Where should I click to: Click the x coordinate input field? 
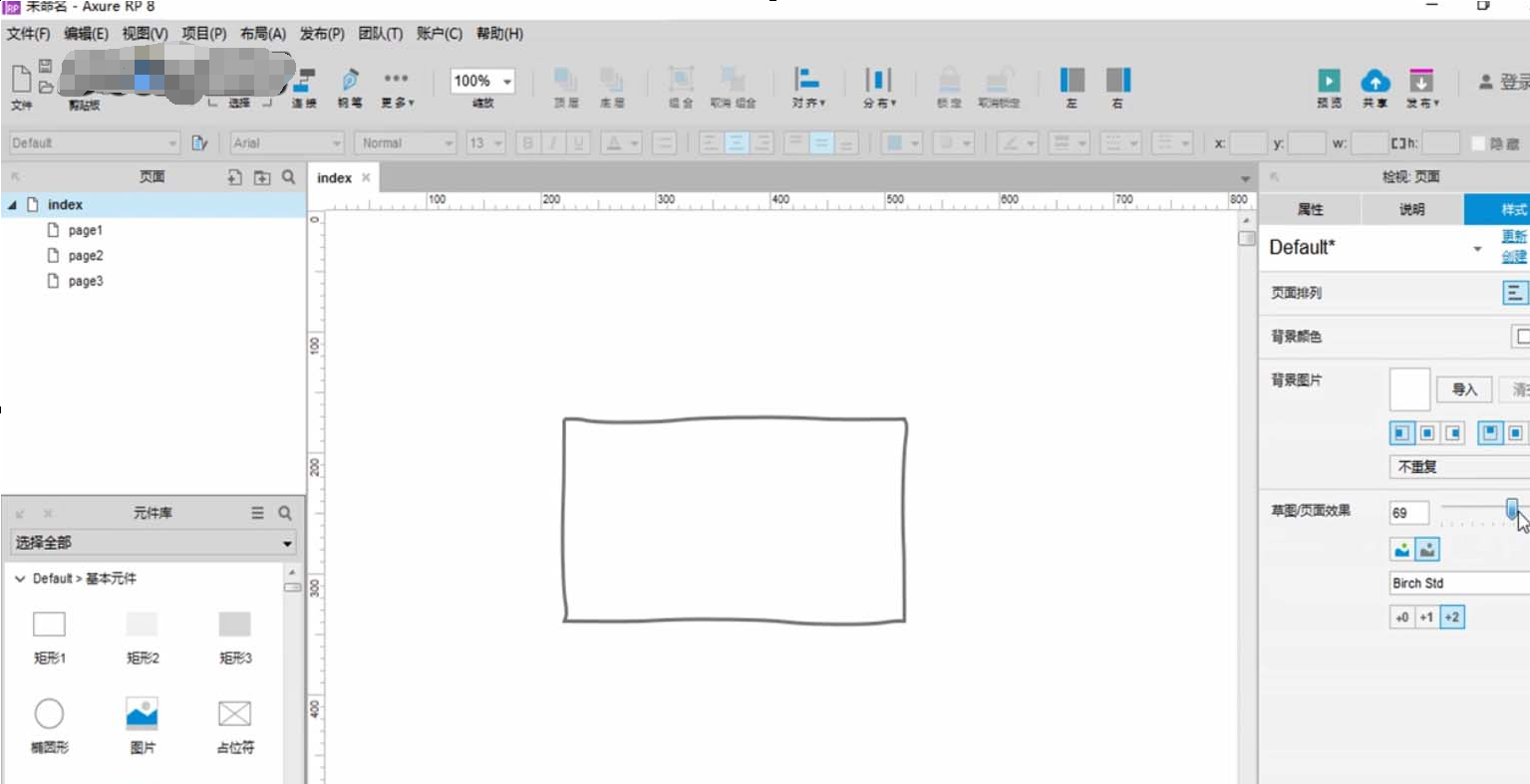pos(1248,143)
